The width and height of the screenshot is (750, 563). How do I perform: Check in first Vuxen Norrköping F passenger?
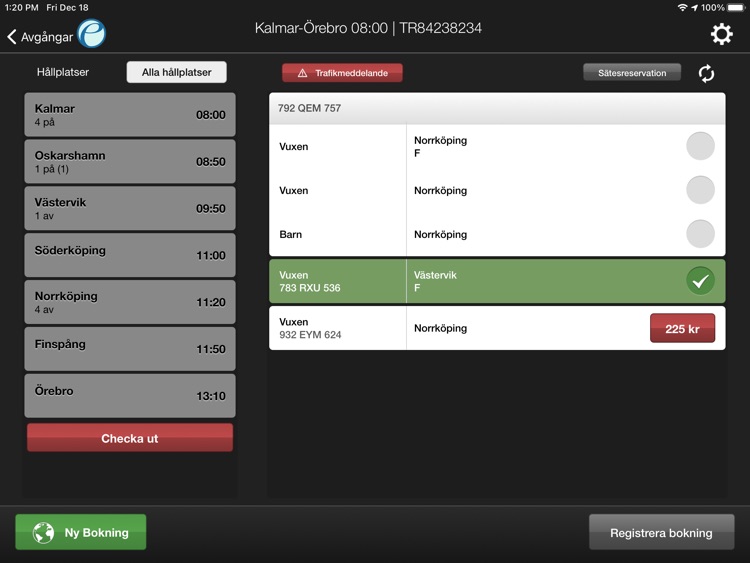pyautogui.click(x=700, y=146)
